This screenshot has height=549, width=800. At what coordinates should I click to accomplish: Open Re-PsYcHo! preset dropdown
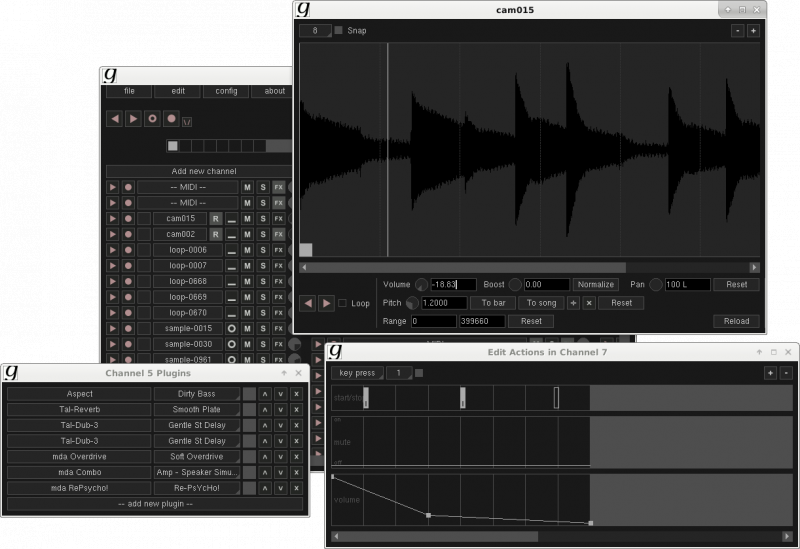click(196, 488)
